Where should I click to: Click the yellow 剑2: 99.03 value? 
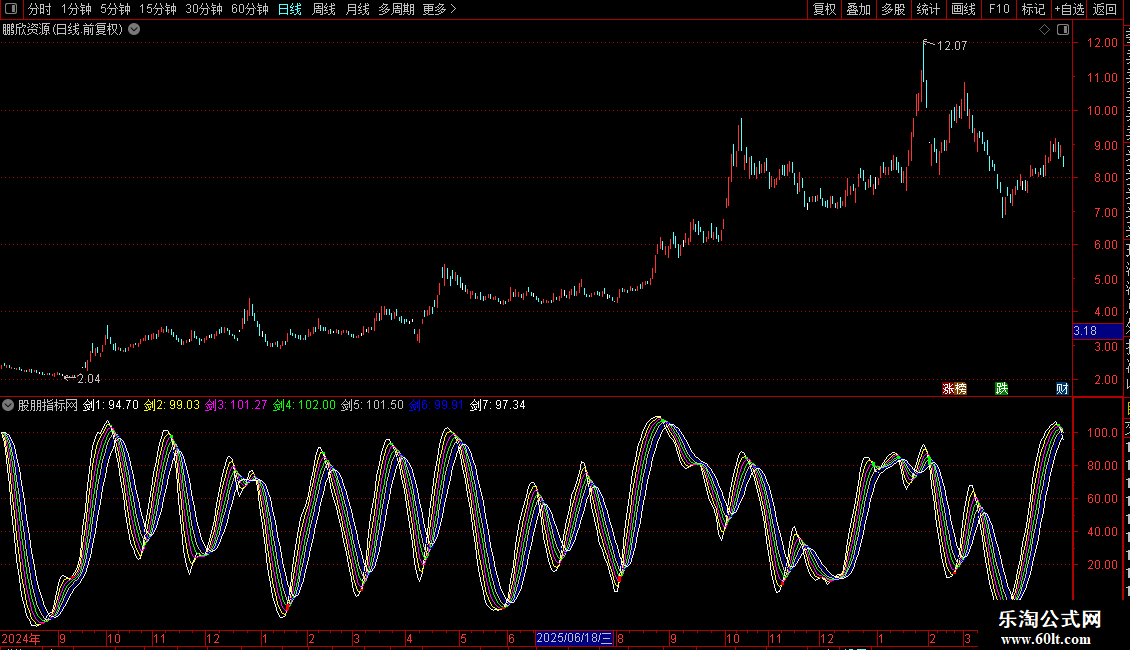click(172, 405)
